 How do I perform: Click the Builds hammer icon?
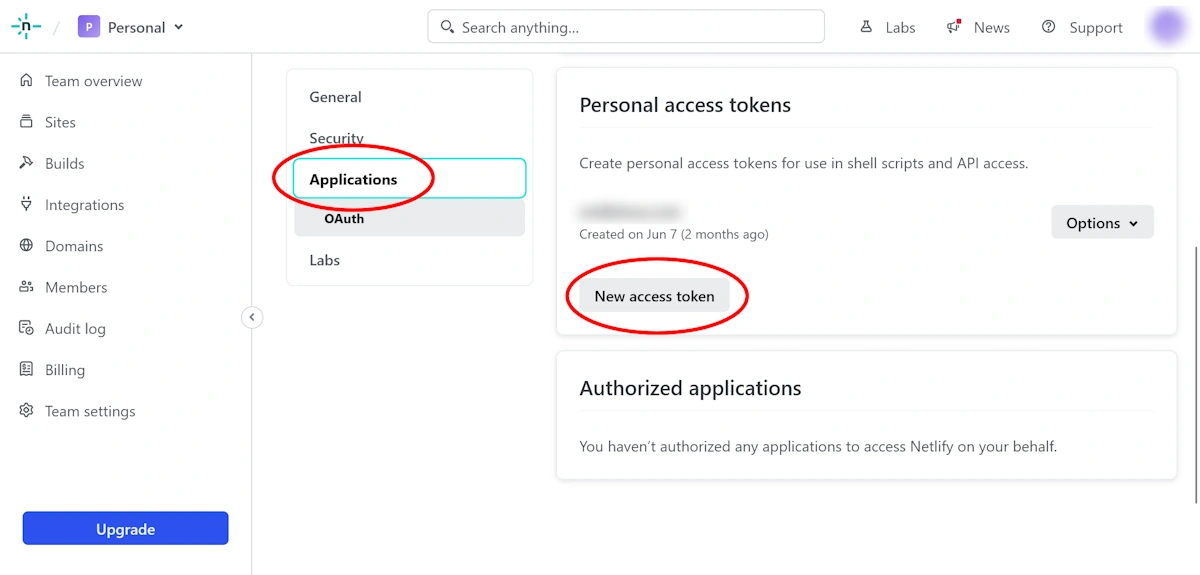[26, 163]
